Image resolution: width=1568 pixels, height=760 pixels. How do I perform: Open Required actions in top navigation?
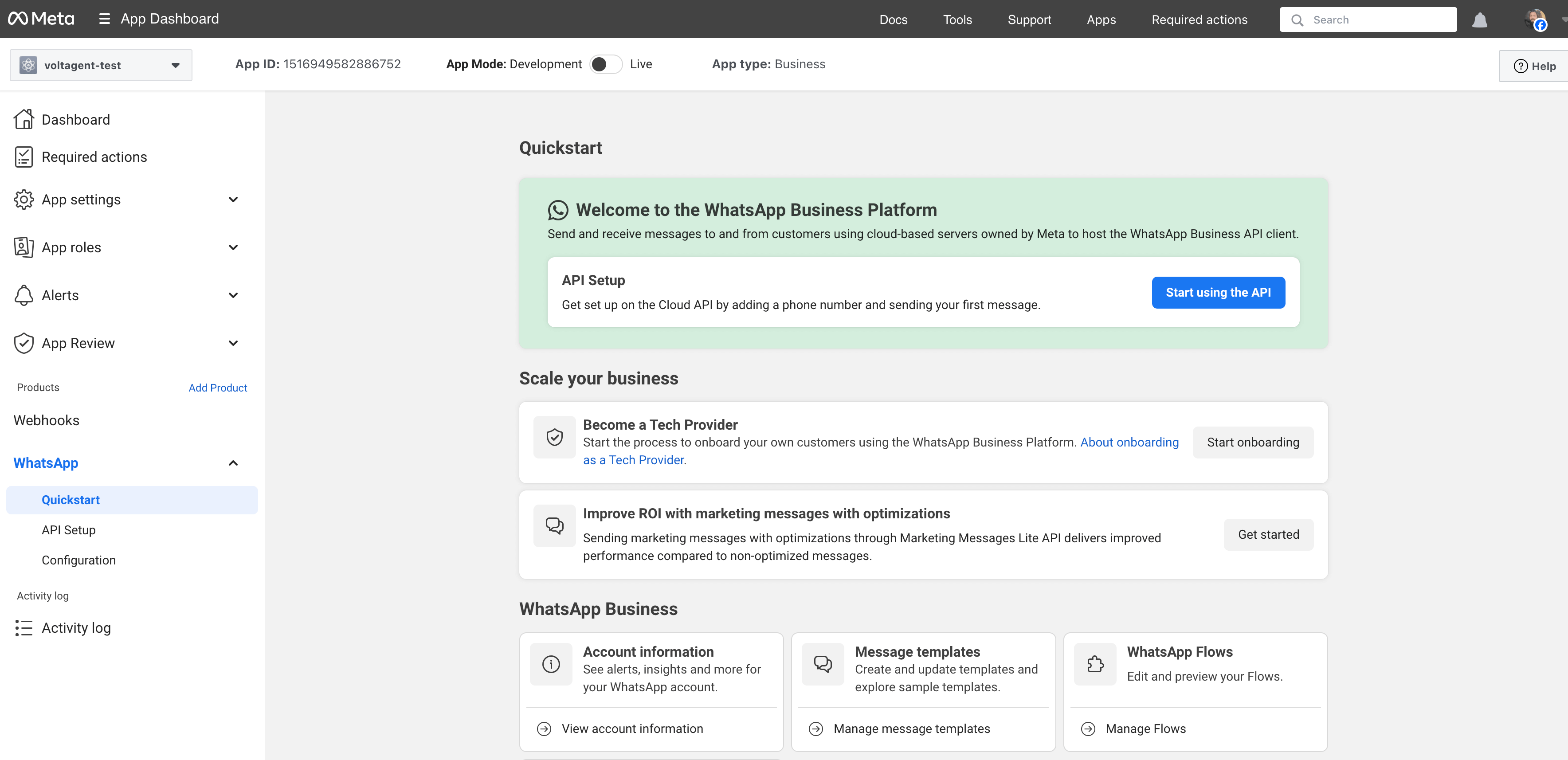click(1199, 20)
